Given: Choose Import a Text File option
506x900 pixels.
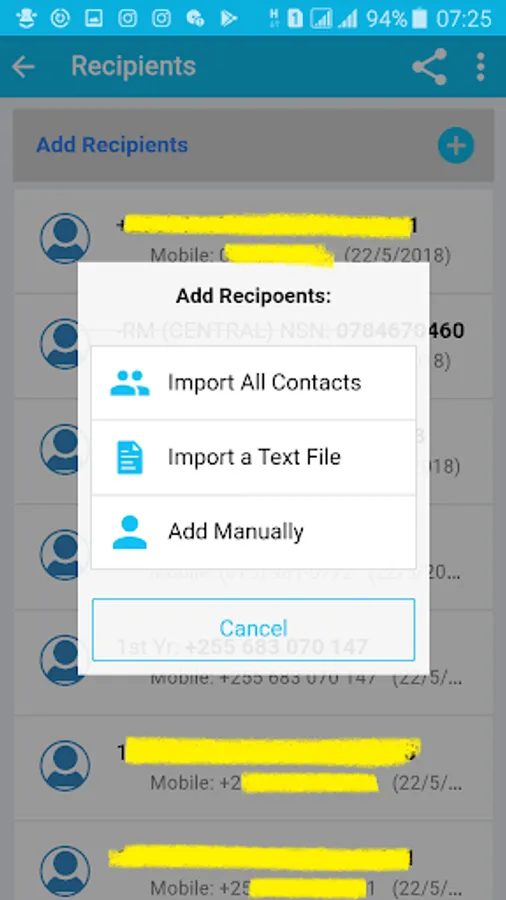Looking at the screenshot, I should point(254,457).
